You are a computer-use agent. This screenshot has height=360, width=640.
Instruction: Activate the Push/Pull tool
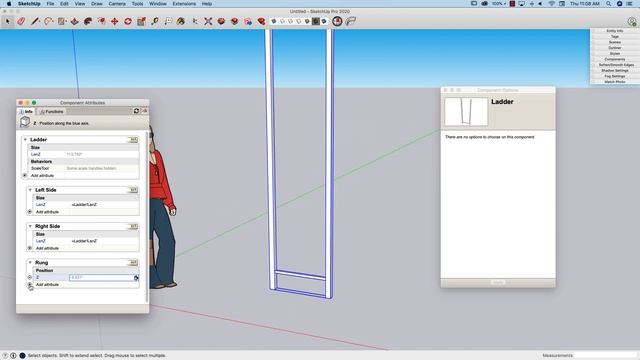pos(75,21)
